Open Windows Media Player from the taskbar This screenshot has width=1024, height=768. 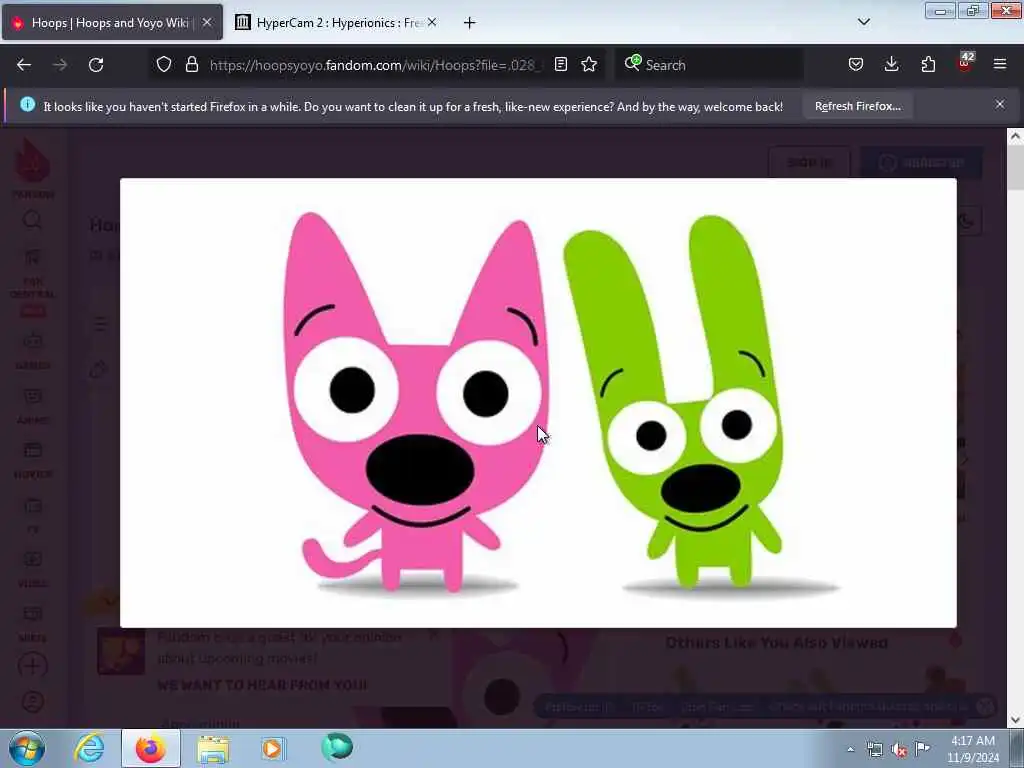point(274,748)
